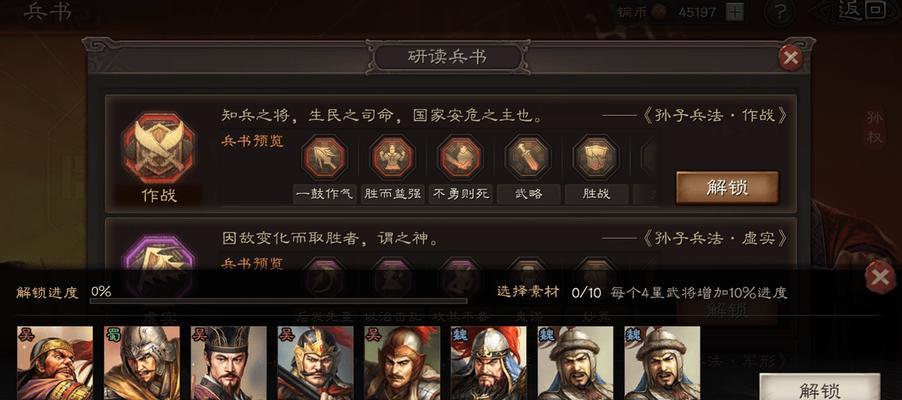Click the bottom-right 解锁 confirm button
This screenshot has width=902, height=400.
[x=820, y=387]
